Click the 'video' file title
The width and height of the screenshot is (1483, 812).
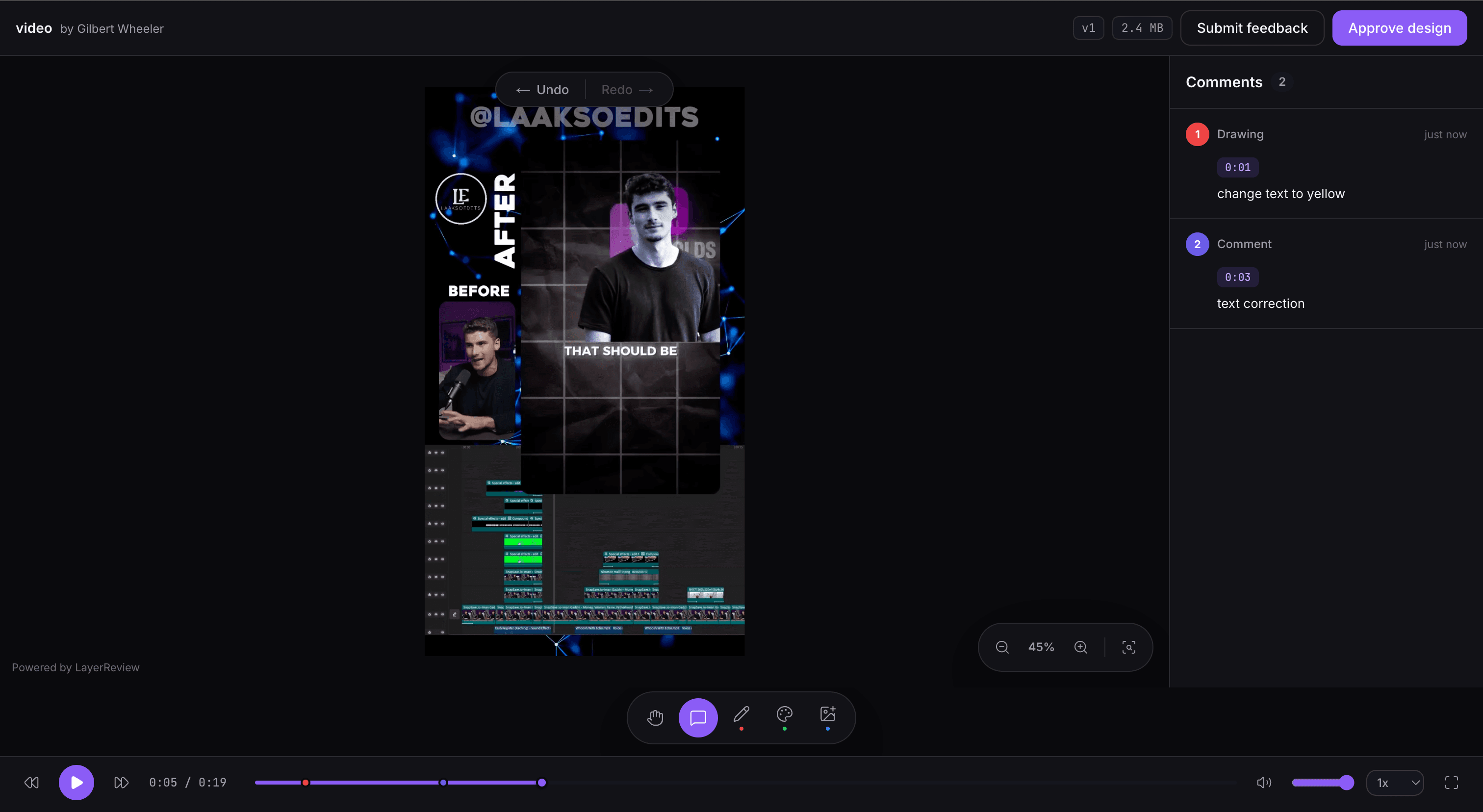coord(34,28)
